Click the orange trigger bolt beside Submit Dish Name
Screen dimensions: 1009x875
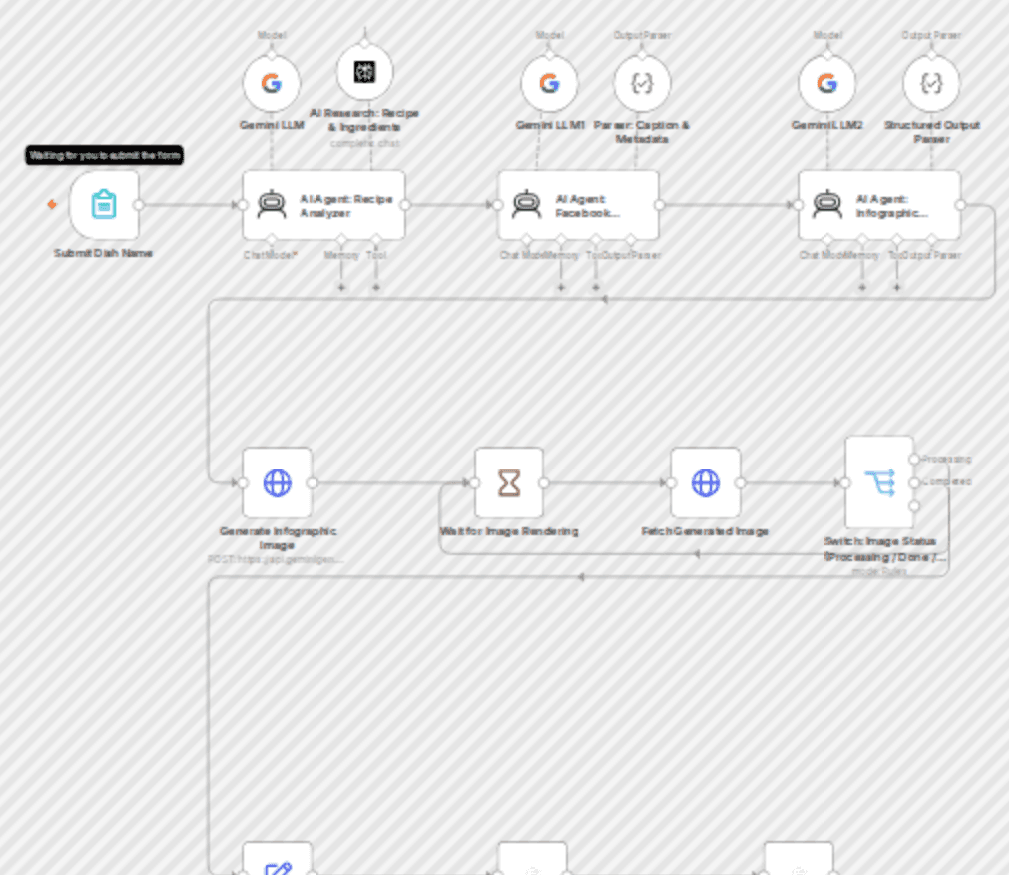click(52, 205)
